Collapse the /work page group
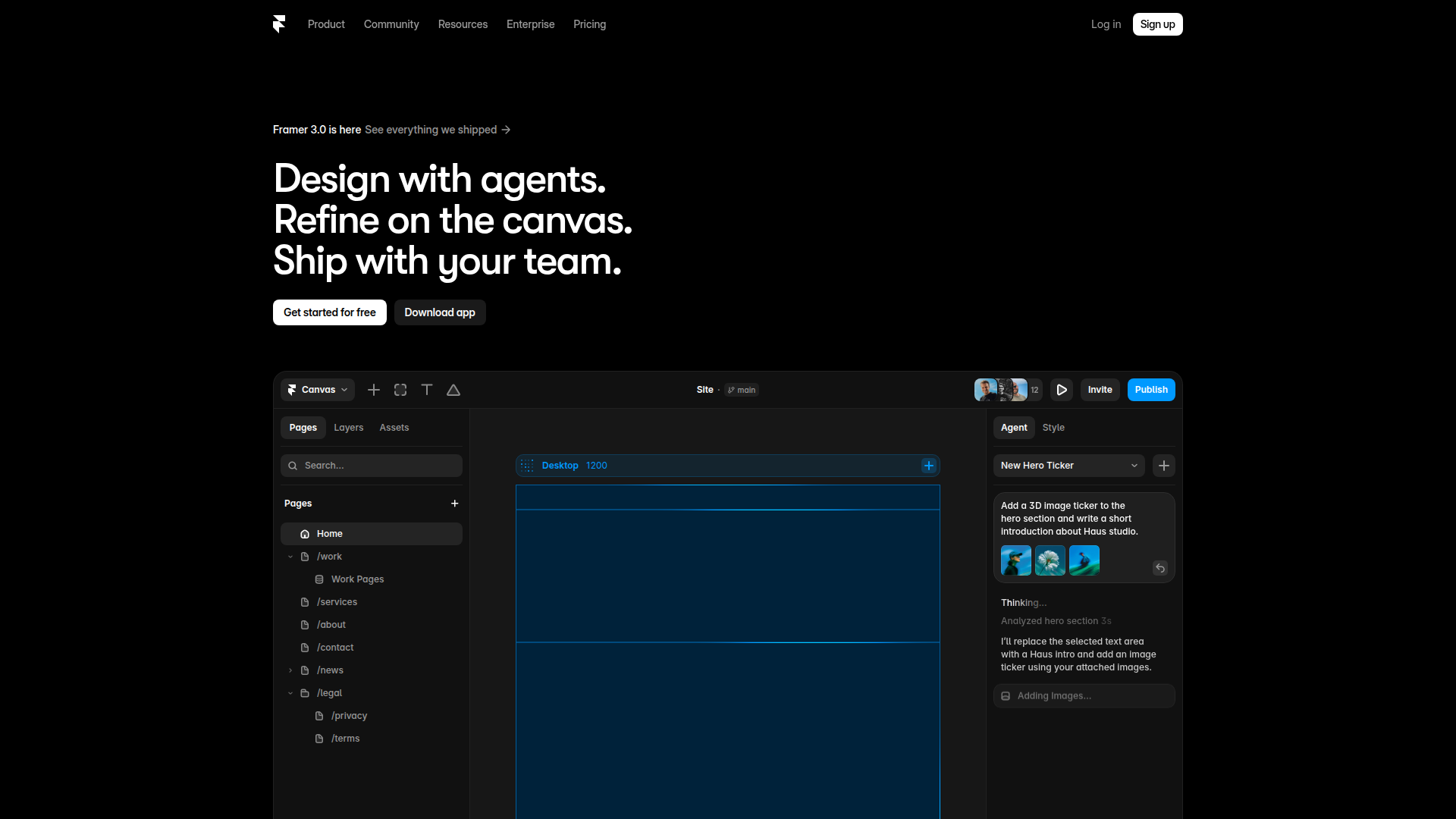This screenshot has height=819, width=1456. pyautogui.click(x=290, y=557)
